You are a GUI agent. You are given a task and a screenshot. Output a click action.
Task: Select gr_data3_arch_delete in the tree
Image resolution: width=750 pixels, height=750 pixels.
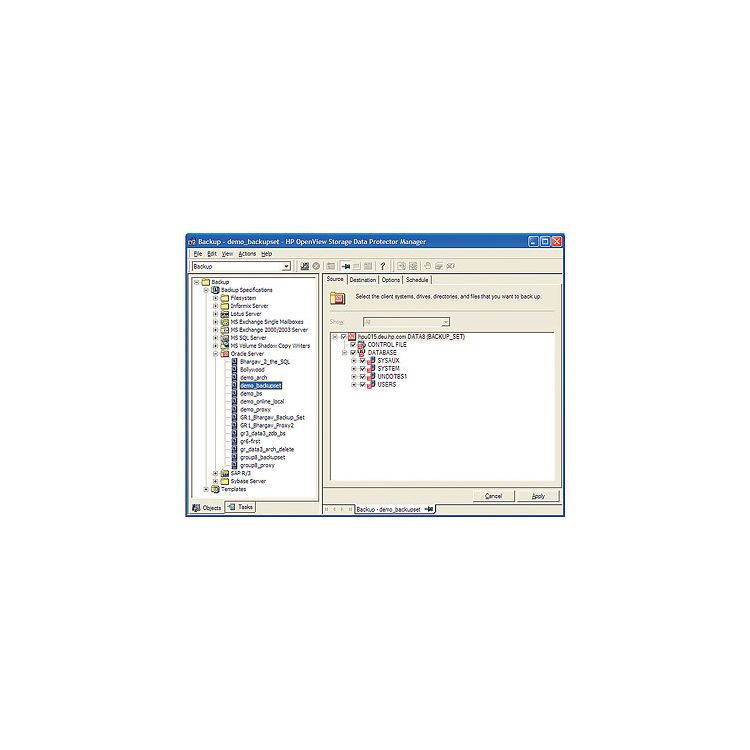(x=267, y=450)
